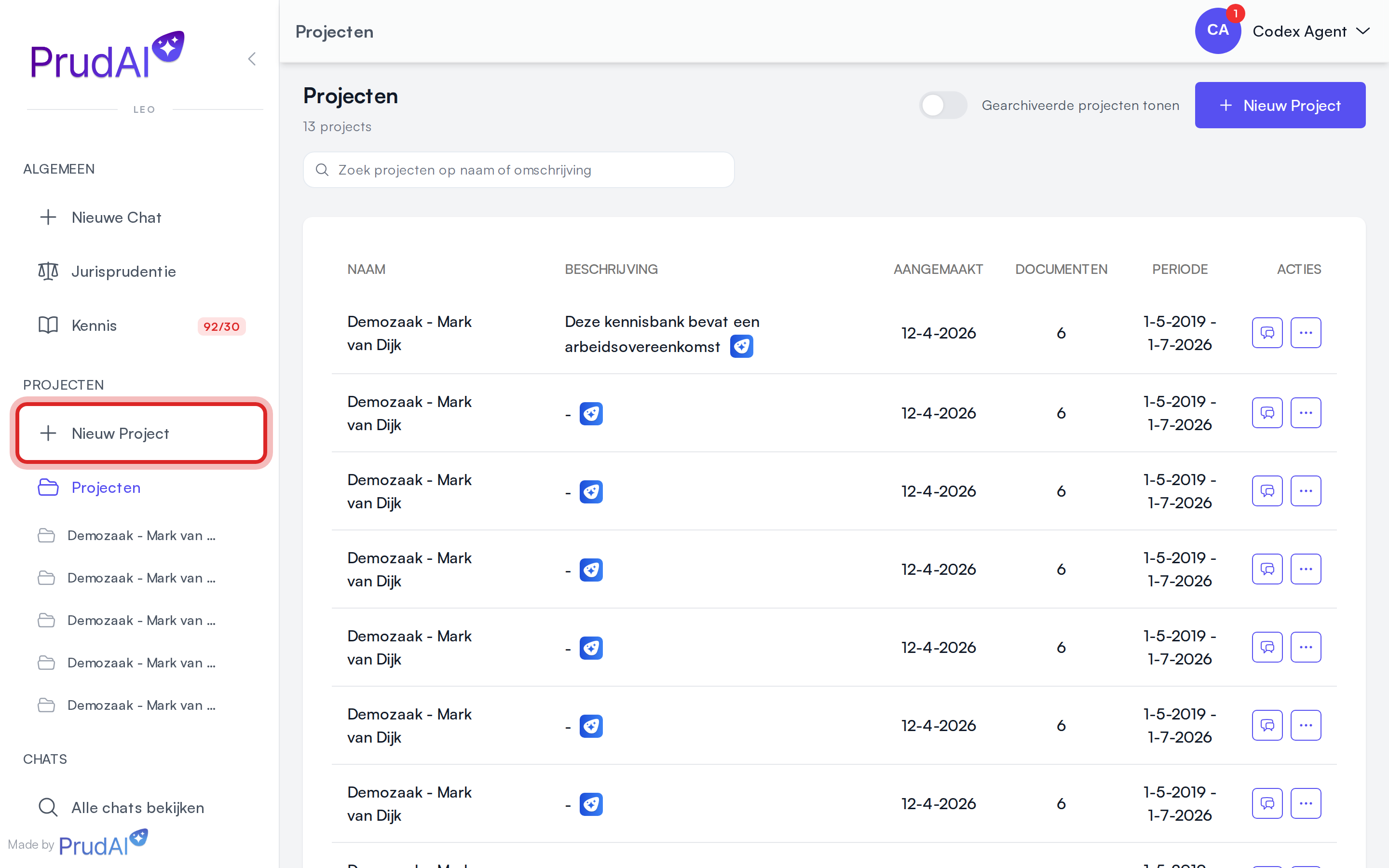
Task: Click the AI description icon in sixth project row
Action: 591,726
